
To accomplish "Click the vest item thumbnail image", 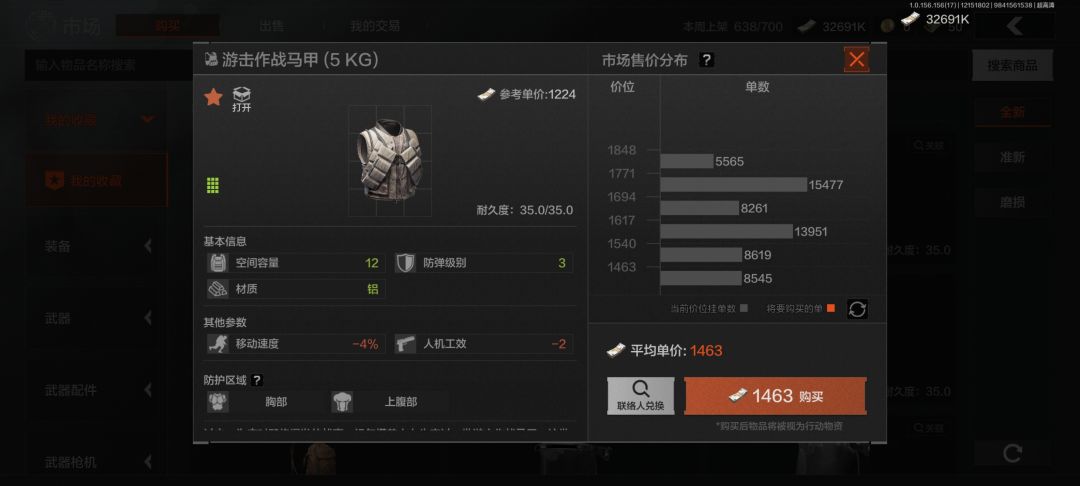I will click(x=390, y=160).
